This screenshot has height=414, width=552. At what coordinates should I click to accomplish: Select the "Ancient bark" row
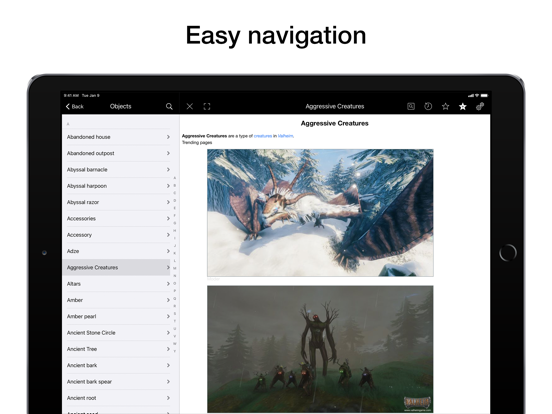coord(116,365)
